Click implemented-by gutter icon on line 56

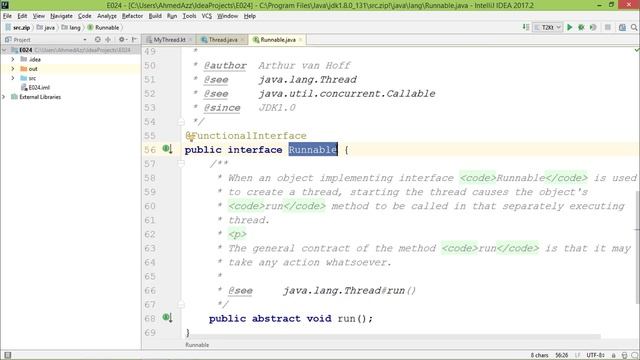(x=167, y=149)
